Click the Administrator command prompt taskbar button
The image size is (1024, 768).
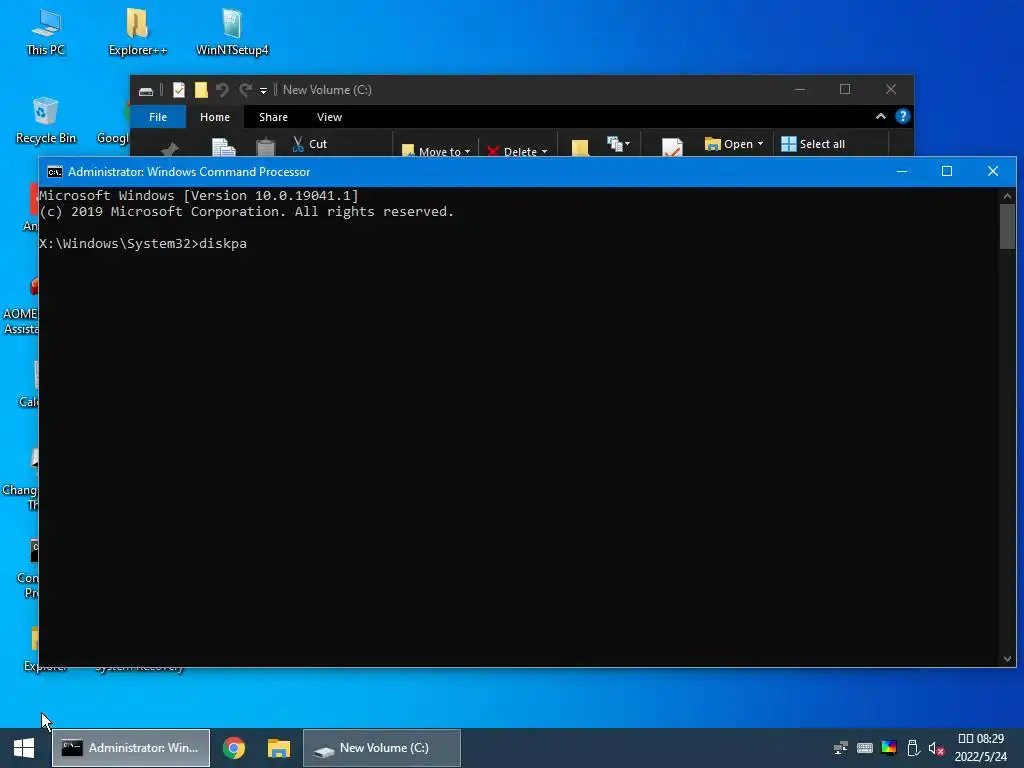pos(131,748)
